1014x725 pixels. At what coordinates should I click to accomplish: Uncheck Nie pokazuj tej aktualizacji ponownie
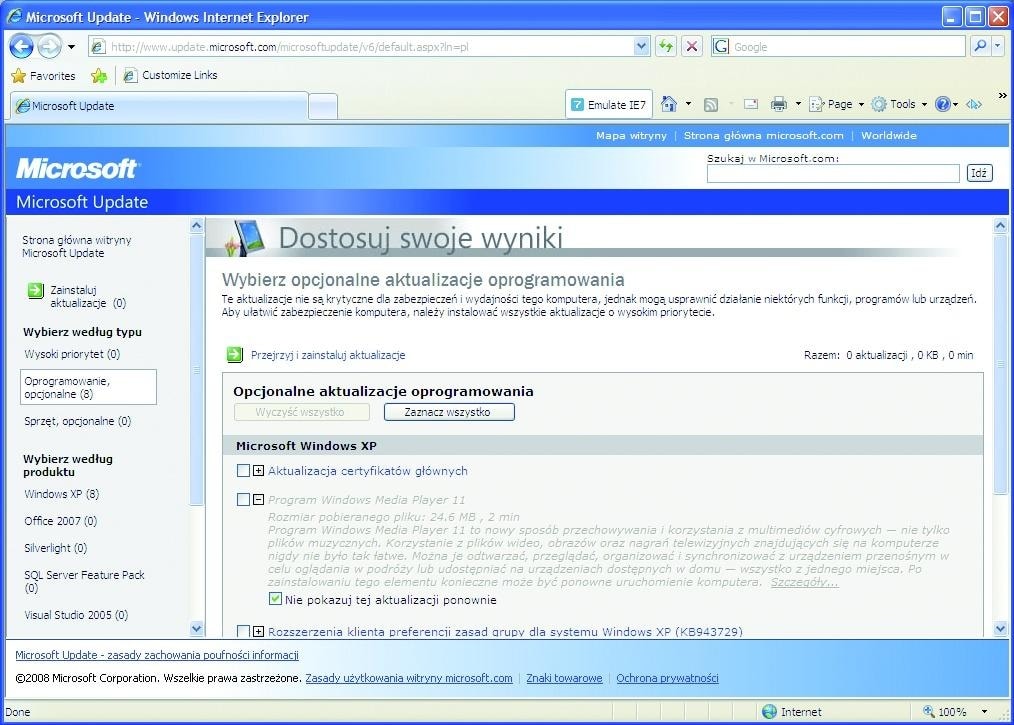point(274,599)
